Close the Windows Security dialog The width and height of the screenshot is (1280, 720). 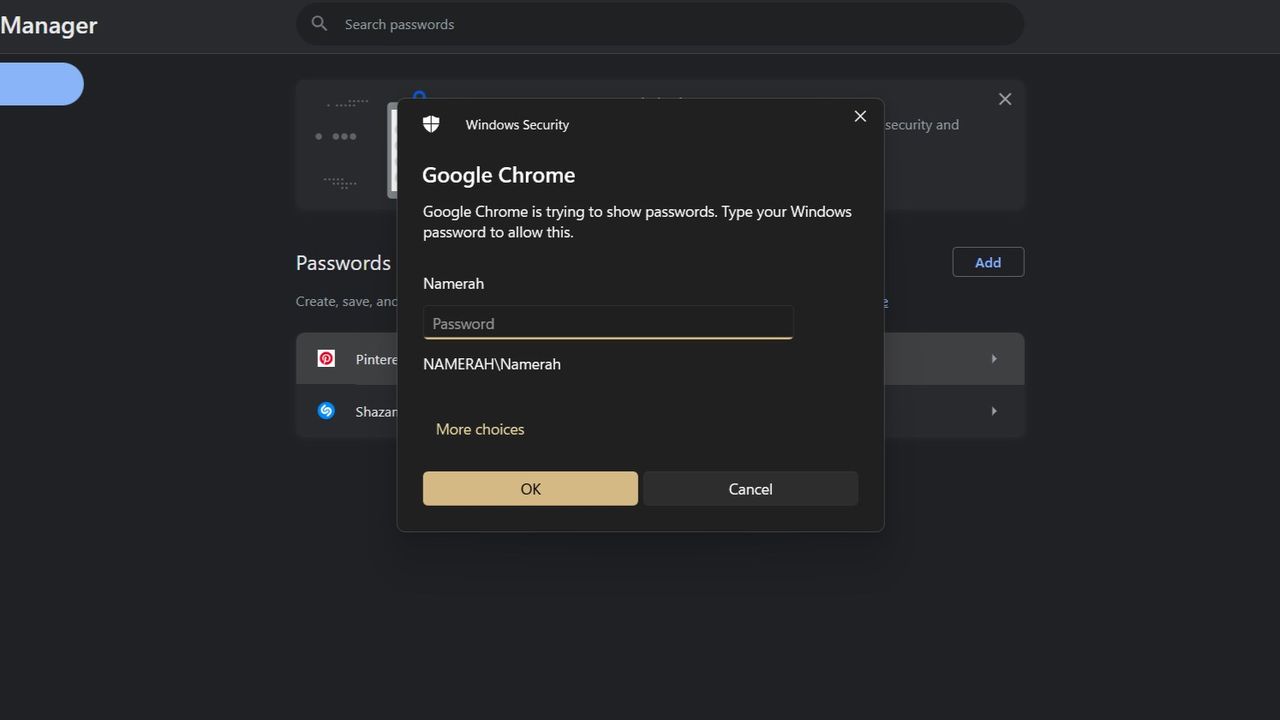point(860,116)
